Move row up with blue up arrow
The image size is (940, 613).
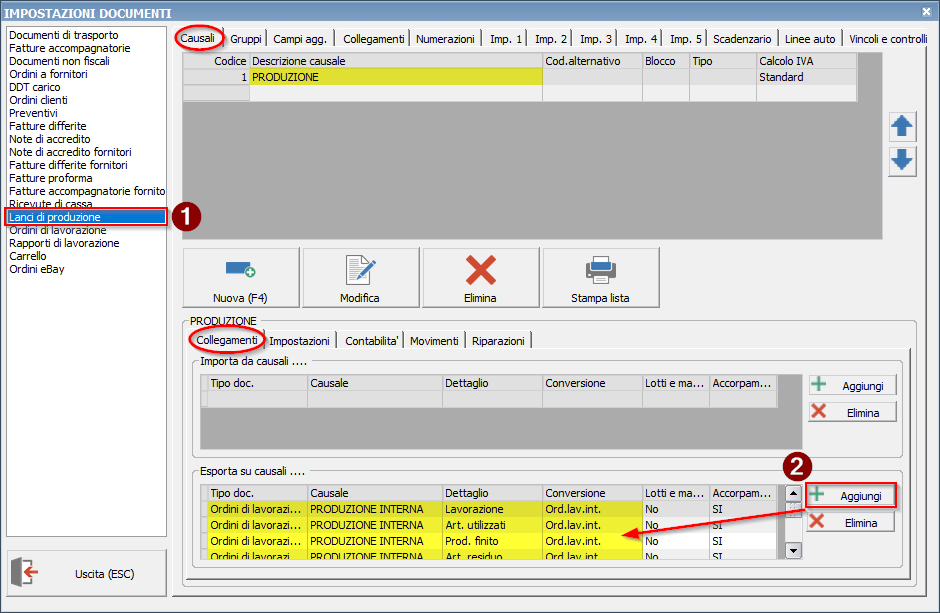[x=902, y=126]
